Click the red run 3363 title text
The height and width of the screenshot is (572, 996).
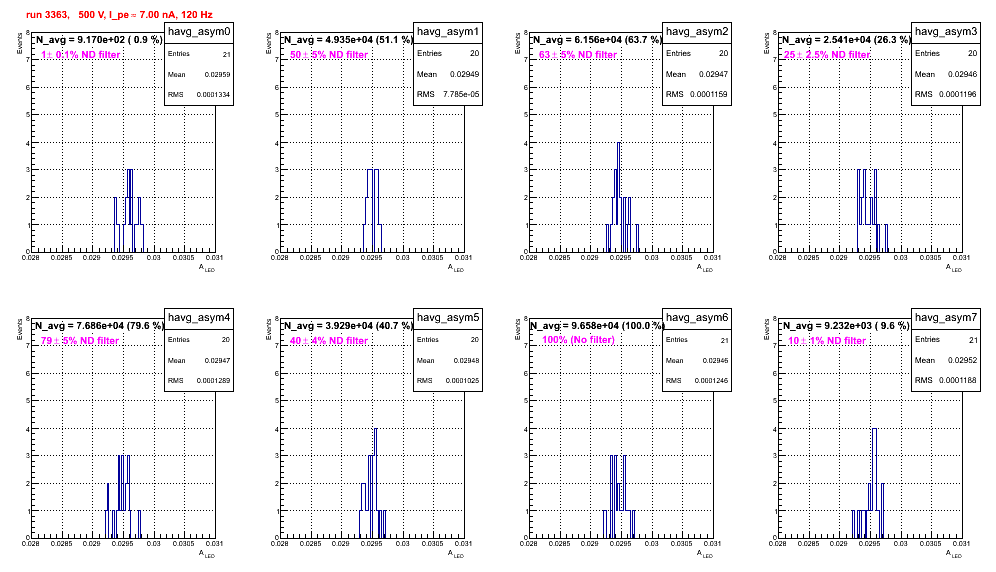(x=119, y=15)
